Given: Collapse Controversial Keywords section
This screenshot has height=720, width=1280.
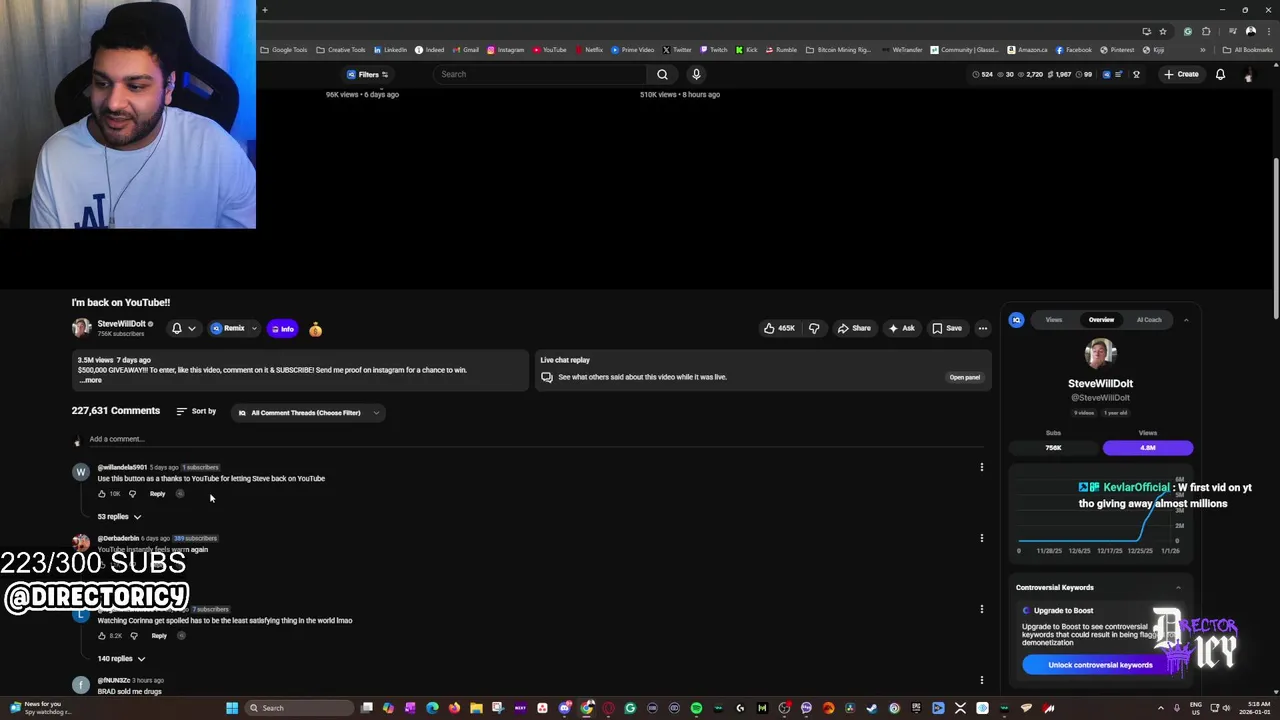Looking at the screenshot, I should [1178, 588].
